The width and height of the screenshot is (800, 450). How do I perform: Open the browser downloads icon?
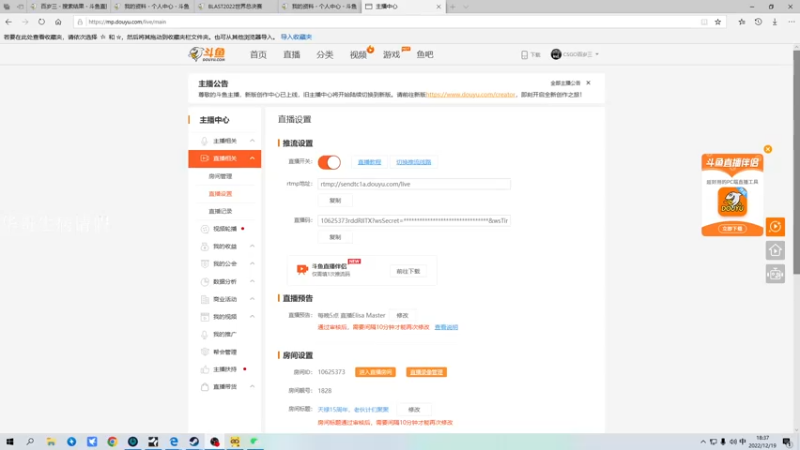click(774, 22)
